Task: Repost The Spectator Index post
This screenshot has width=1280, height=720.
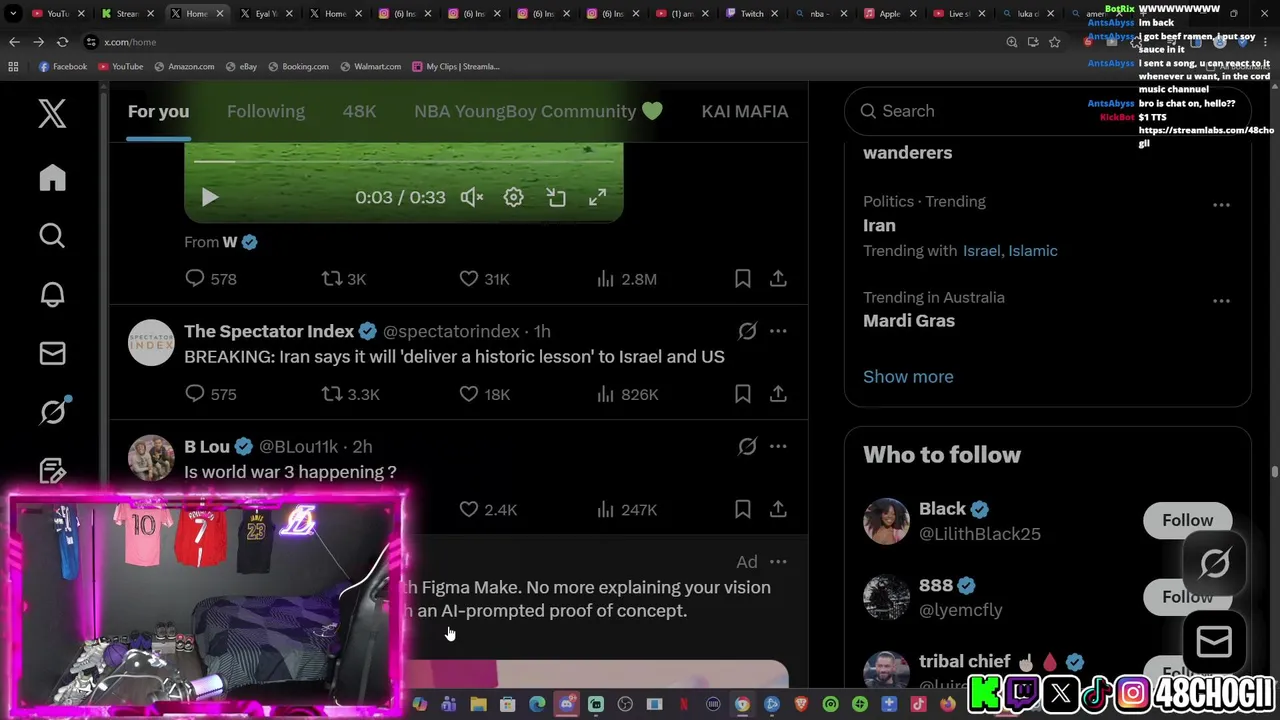Action: click(350, 394)
